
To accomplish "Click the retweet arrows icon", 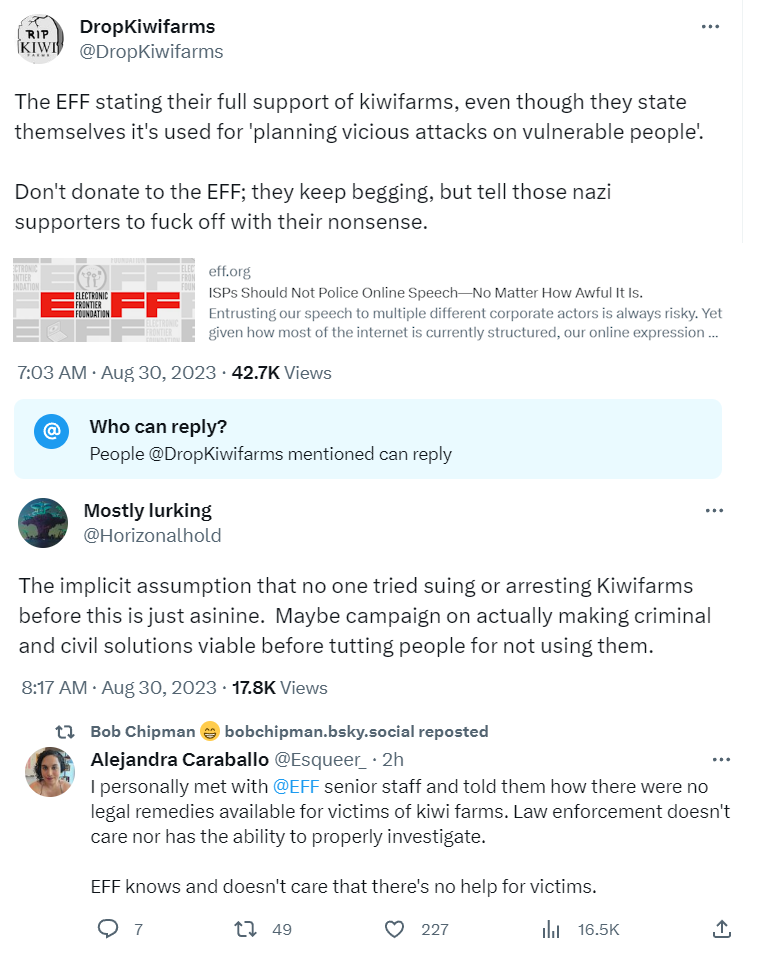I will [245, 929].
